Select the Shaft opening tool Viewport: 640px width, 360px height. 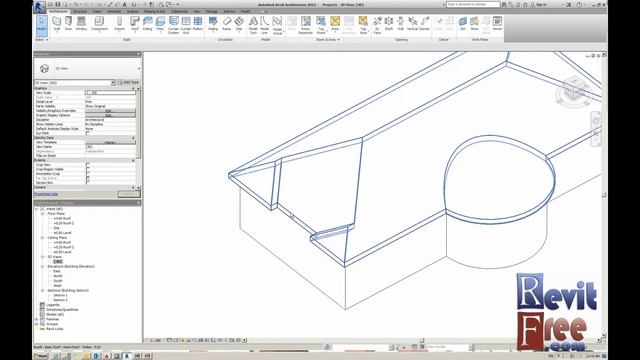point(389,24)
